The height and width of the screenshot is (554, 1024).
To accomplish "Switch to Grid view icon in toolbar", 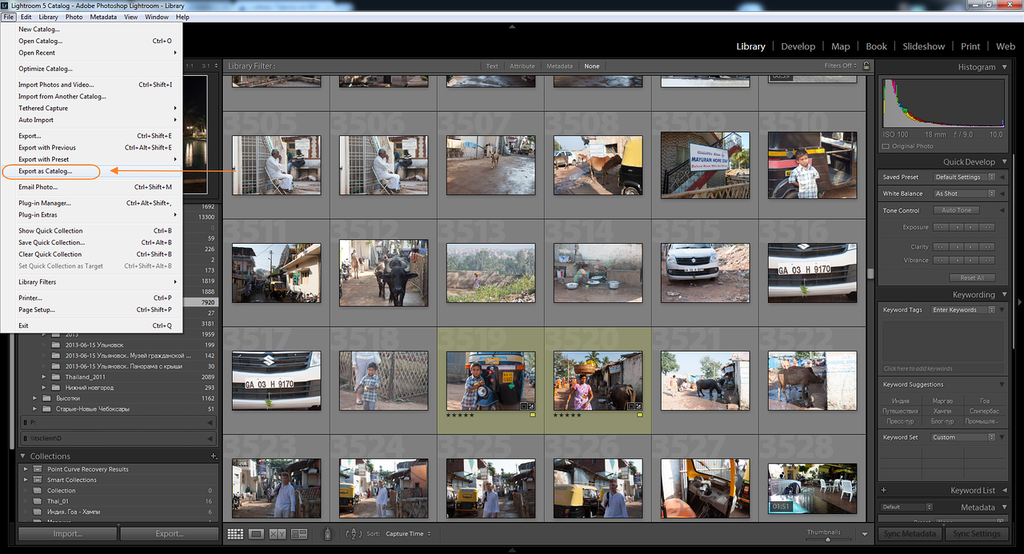I will [235, 534].
